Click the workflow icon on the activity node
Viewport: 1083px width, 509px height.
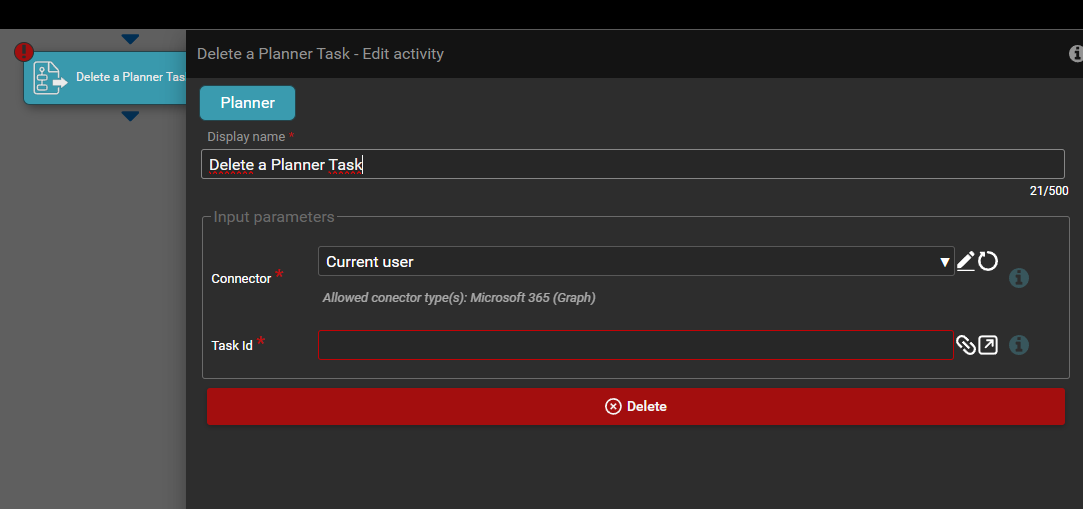coord(50,78)
